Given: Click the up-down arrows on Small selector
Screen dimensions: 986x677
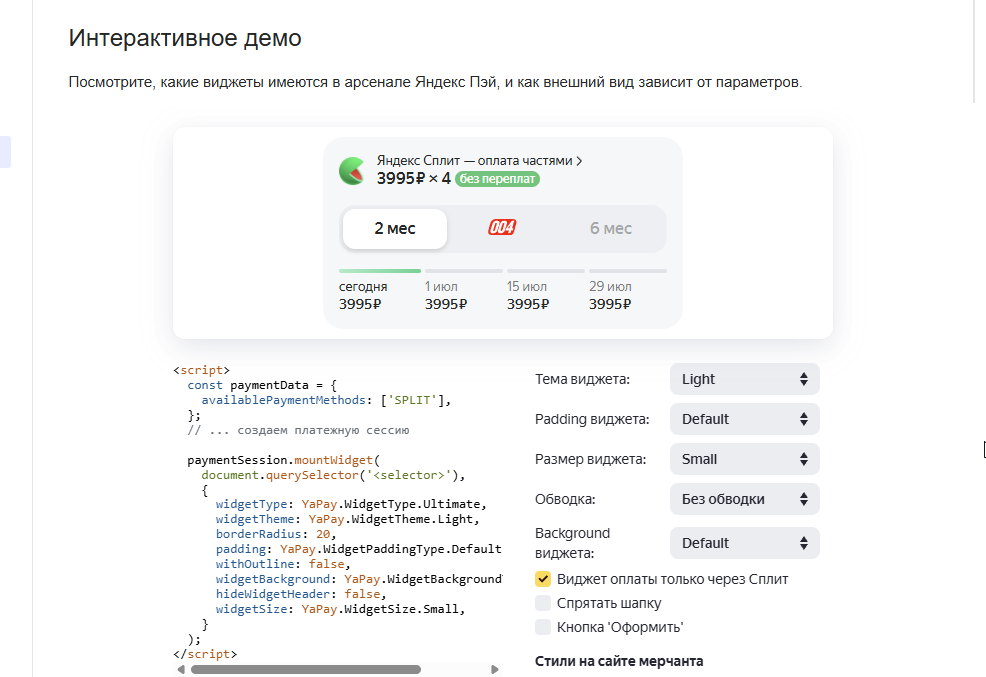Looking at the screenshot, I should (x=804, y=460).
